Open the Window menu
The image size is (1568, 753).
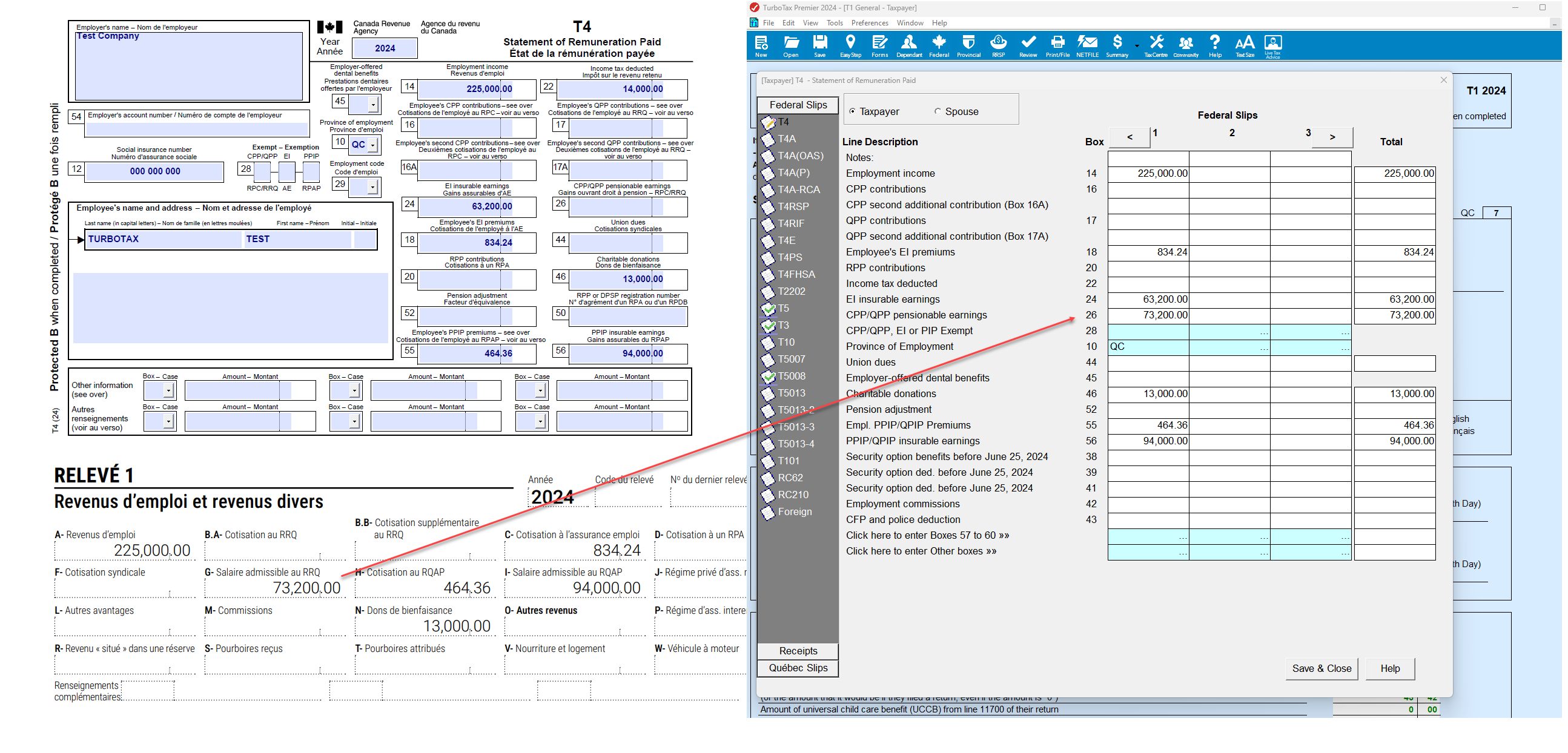click(x=910, y=22)
